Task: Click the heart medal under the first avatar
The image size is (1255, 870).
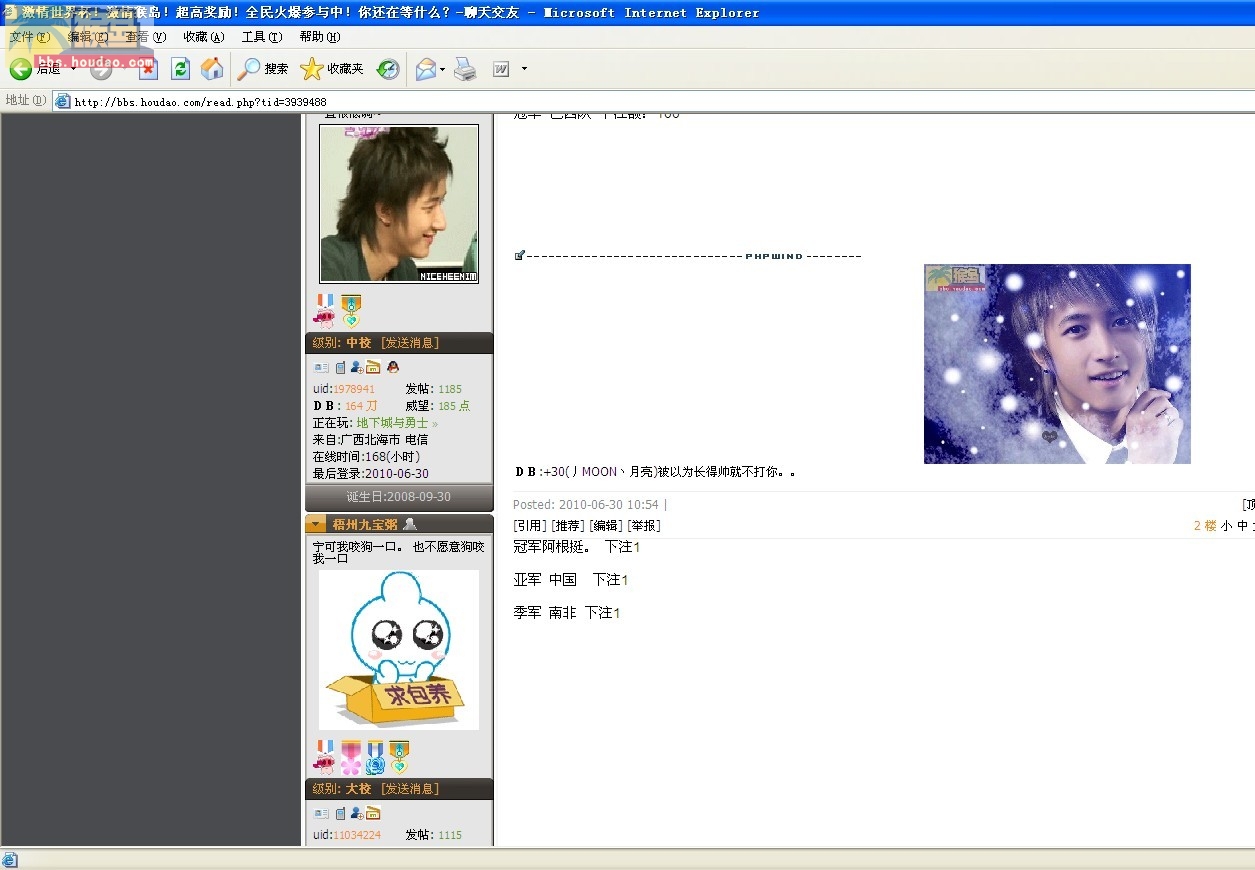Action: coord(350,310)
